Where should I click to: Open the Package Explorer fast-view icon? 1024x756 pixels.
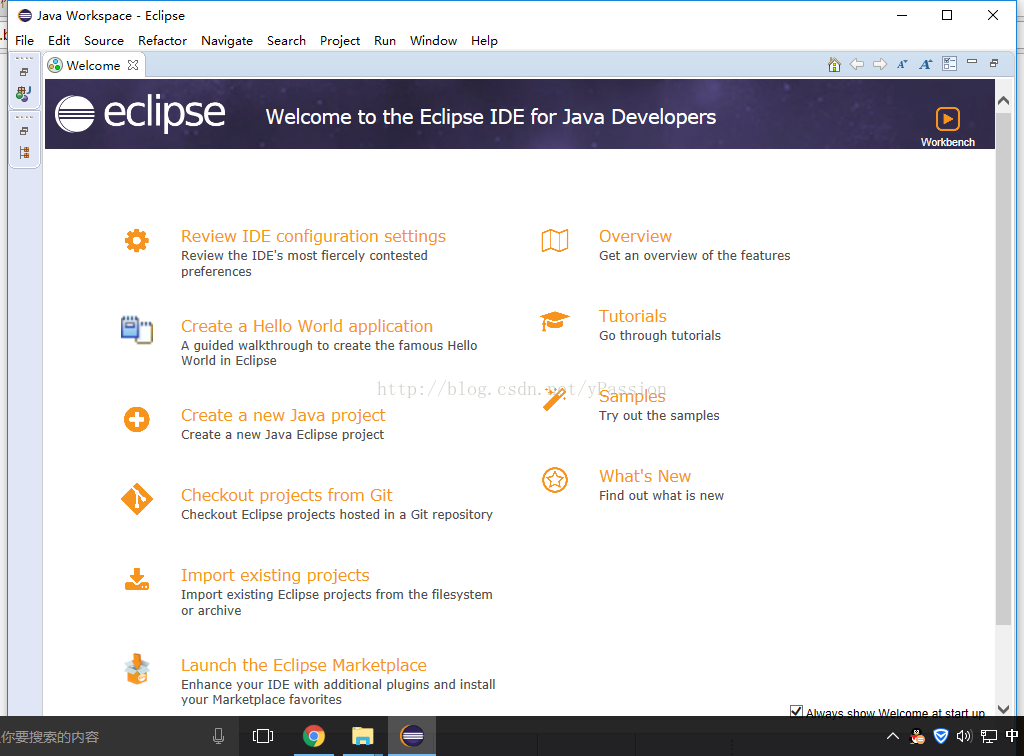[24, 93]
